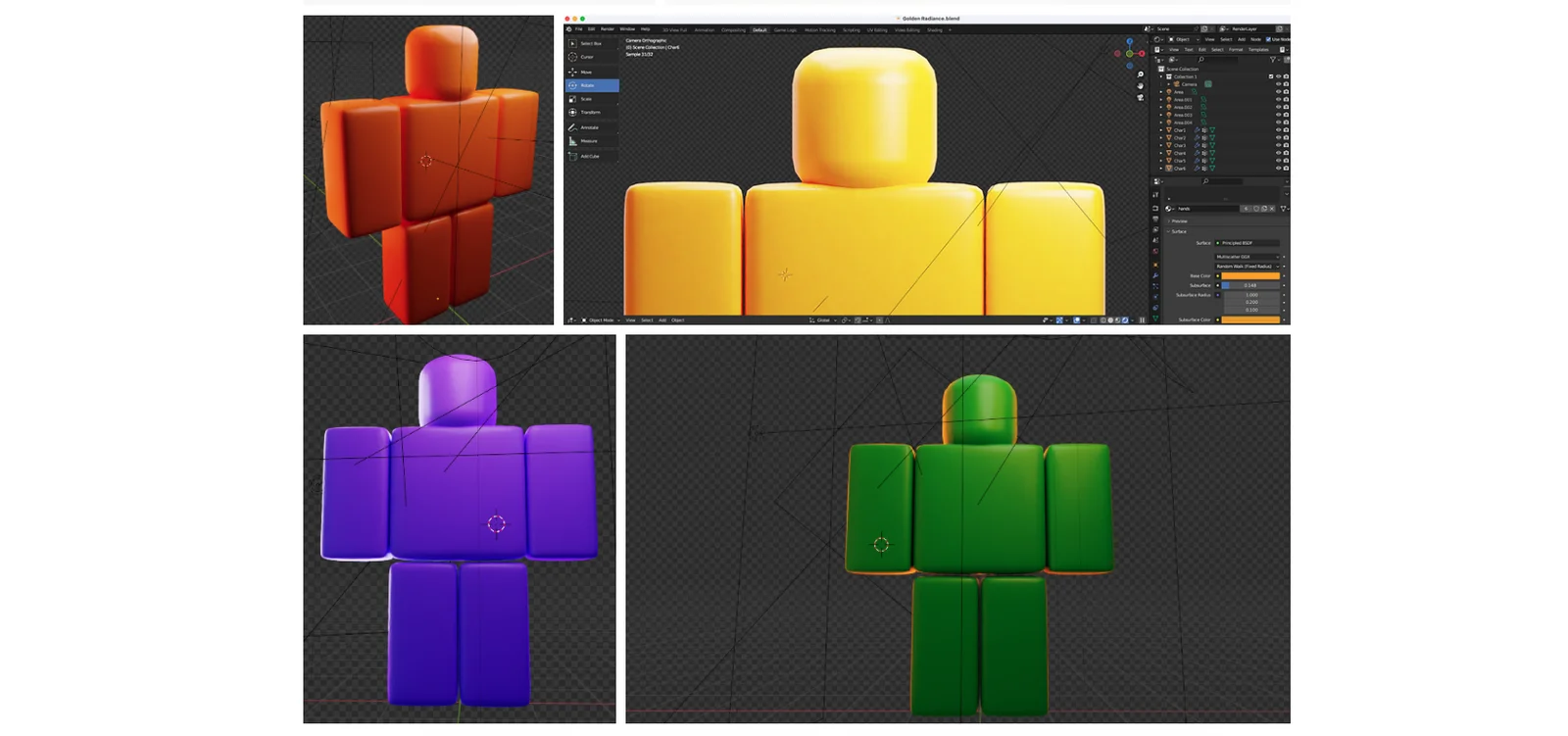Open the Multiscatter GGX distribution dropdown

tap(1247, 257)
